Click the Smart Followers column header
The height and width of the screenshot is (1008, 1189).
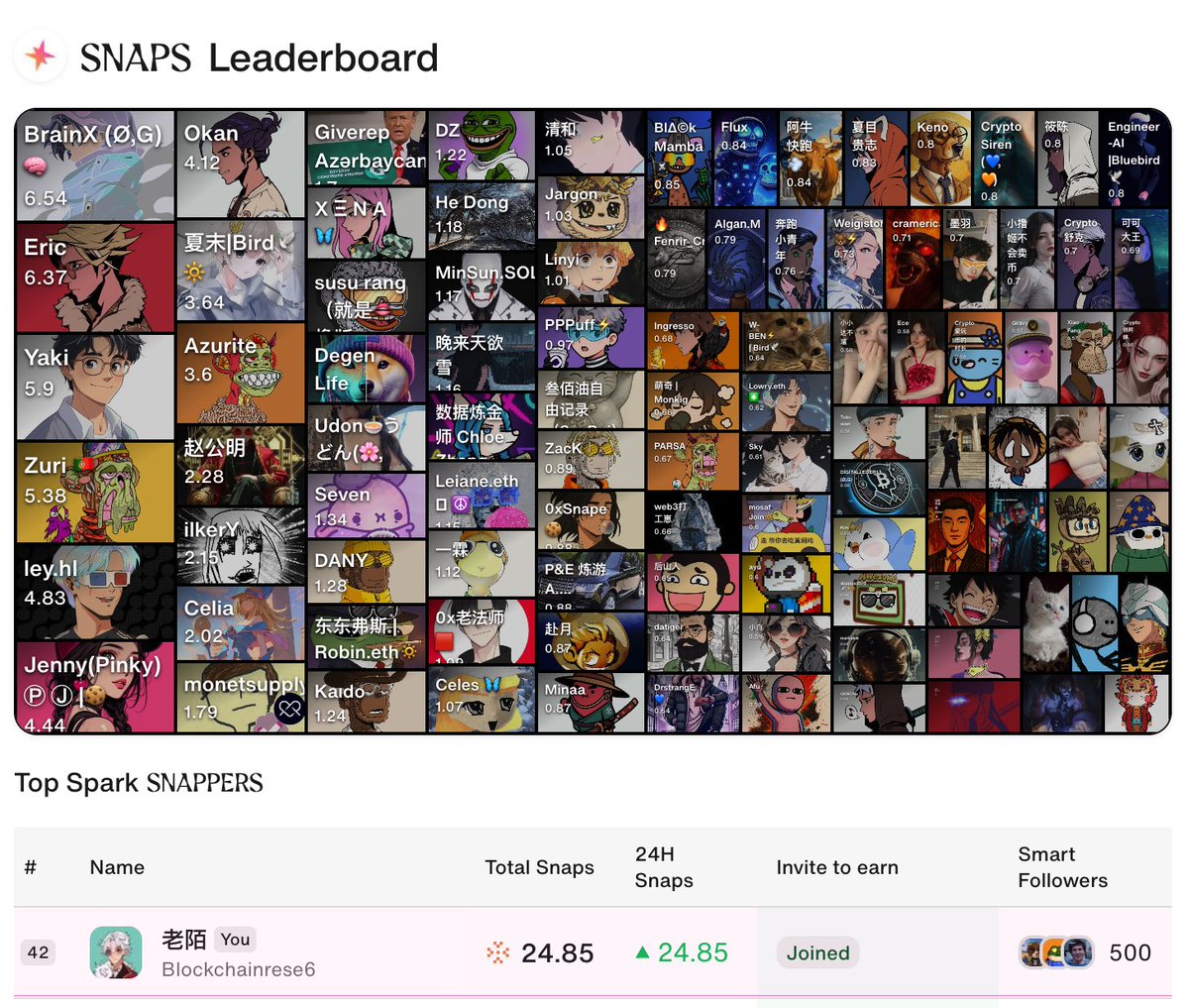click(x=1062, y=867)
